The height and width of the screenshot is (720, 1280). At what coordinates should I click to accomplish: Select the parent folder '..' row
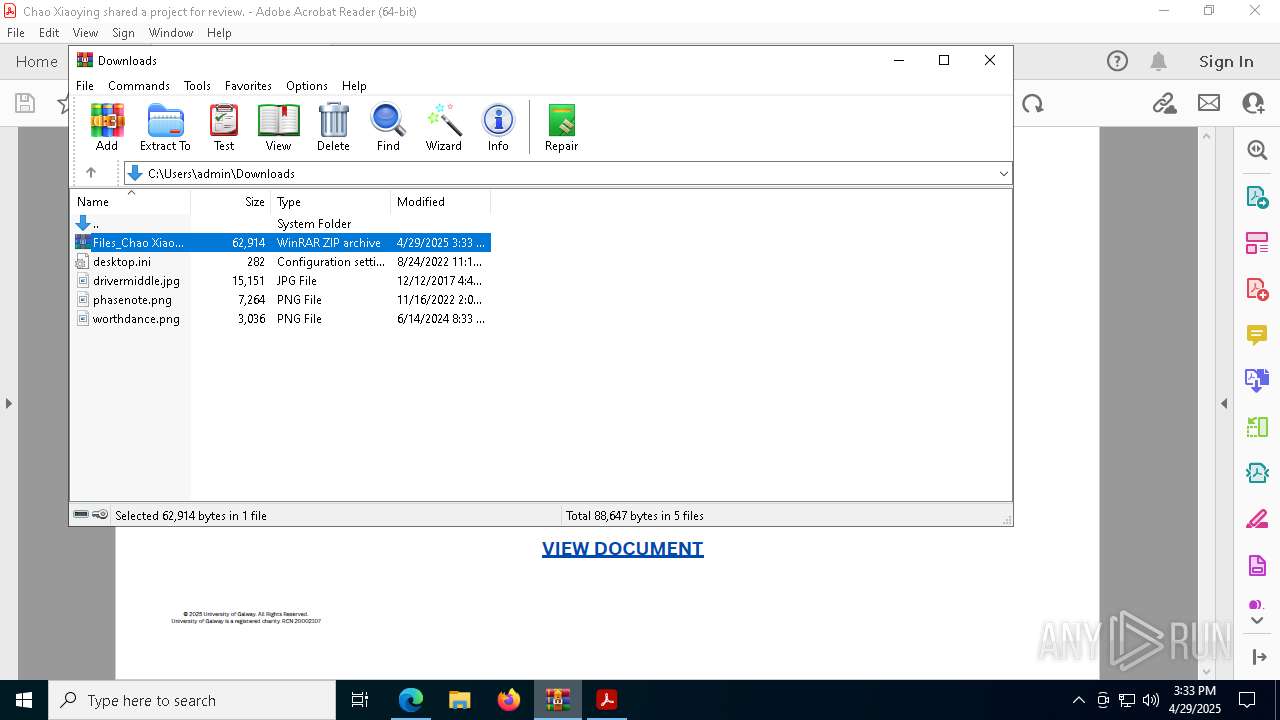pos(281,224)
